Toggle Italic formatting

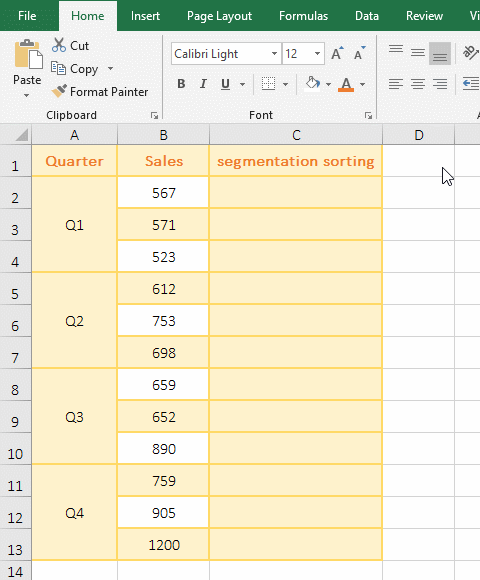(203, 84)
